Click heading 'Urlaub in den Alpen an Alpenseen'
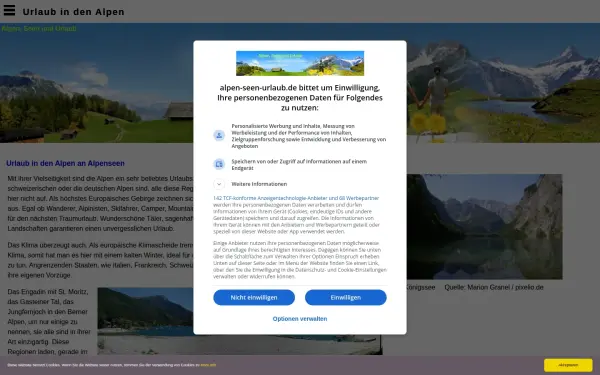The width and height of the screenshot is (600, 375). [65, 163]
